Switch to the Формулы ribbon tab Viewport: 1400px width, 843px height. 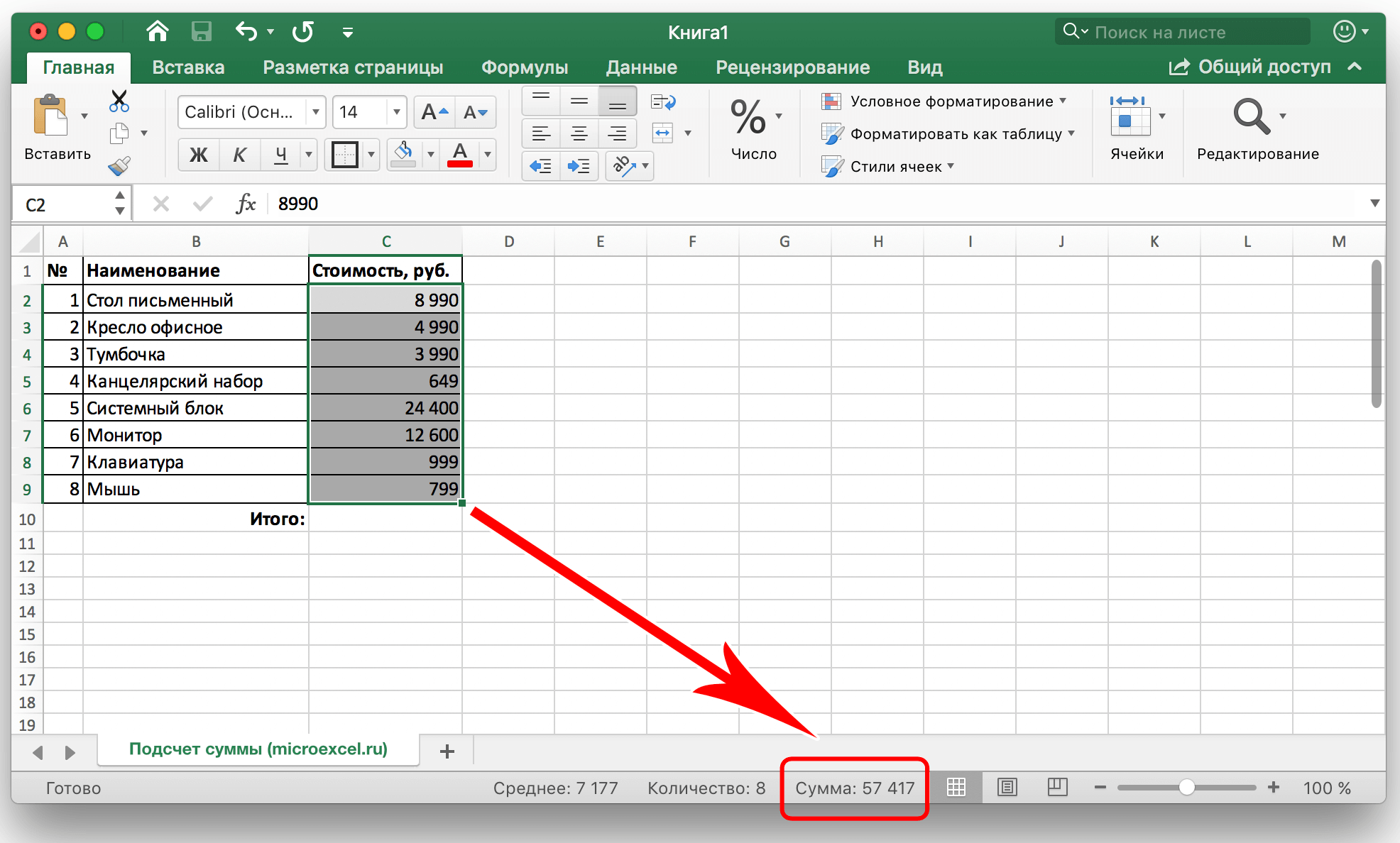[525, 67]
